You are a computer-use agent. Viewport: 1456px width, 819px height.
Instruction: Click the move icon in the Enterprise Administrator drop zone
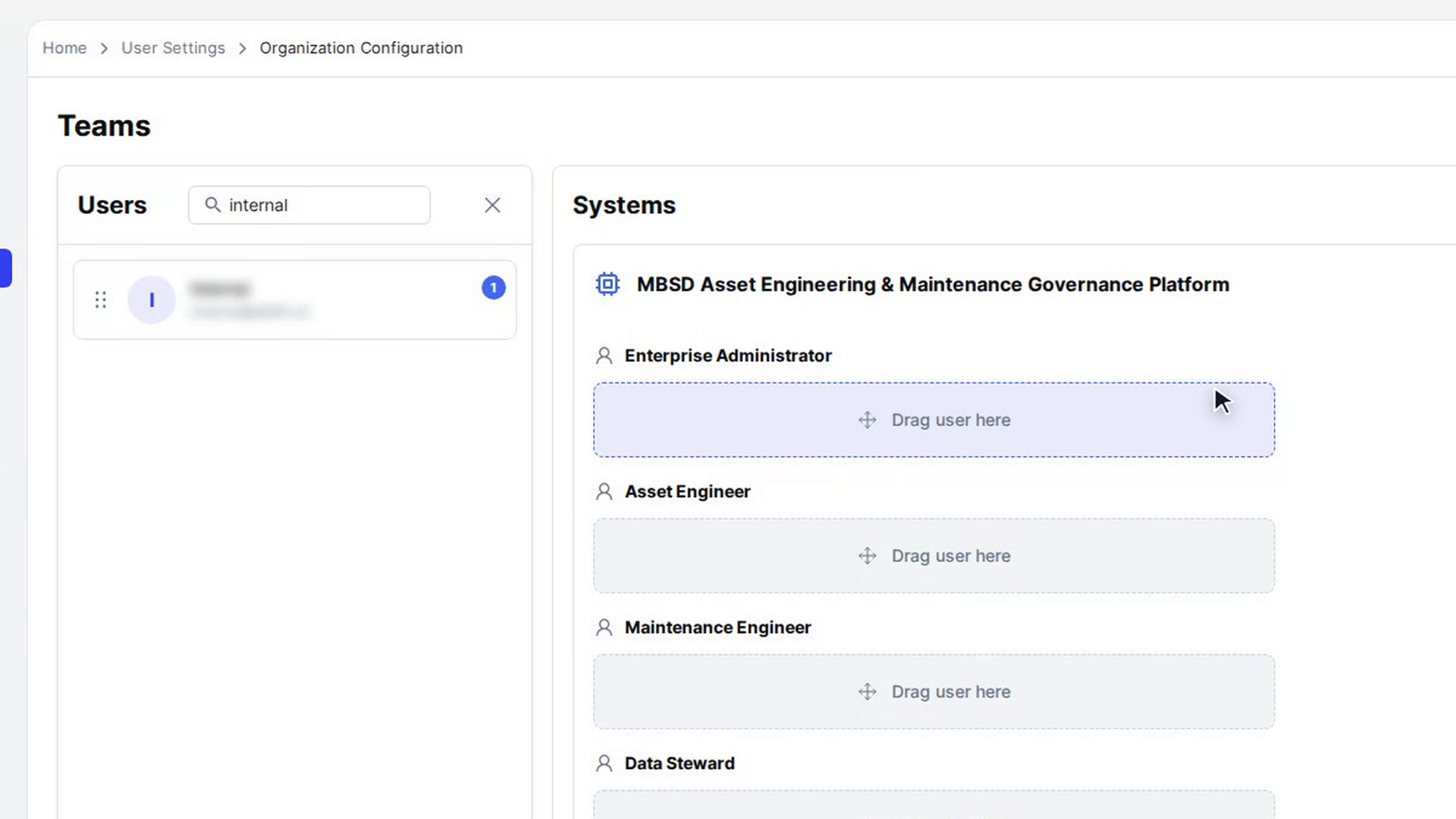868,420
